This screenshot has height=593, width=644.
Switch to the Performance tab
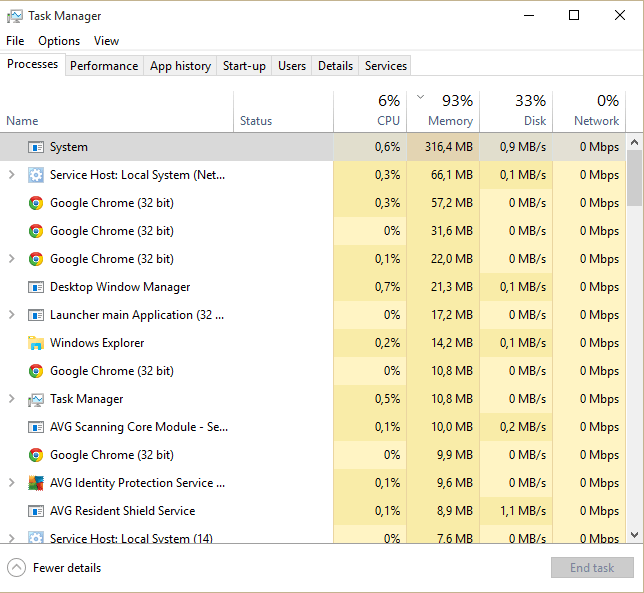pyautogui.click(x=104, y=66)
